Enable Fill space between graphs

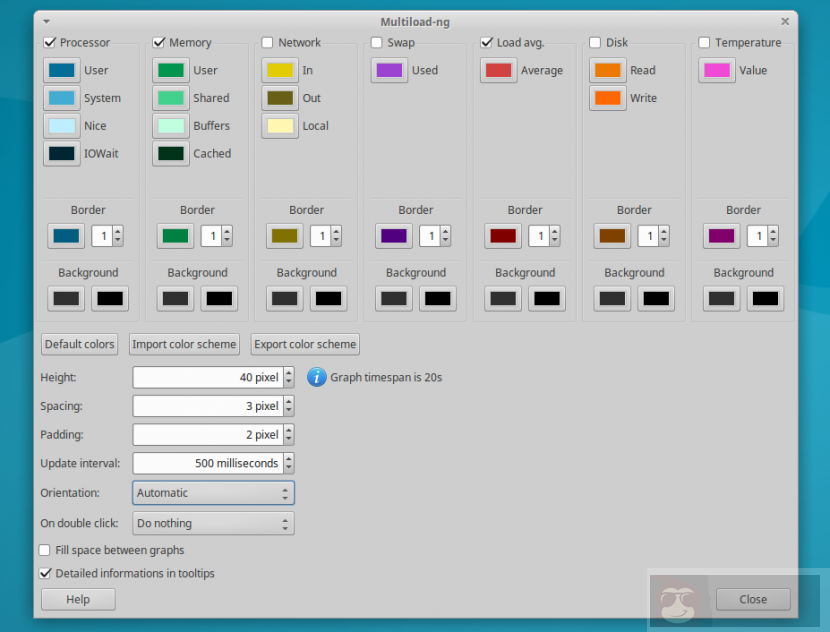(x=45, y=550)
